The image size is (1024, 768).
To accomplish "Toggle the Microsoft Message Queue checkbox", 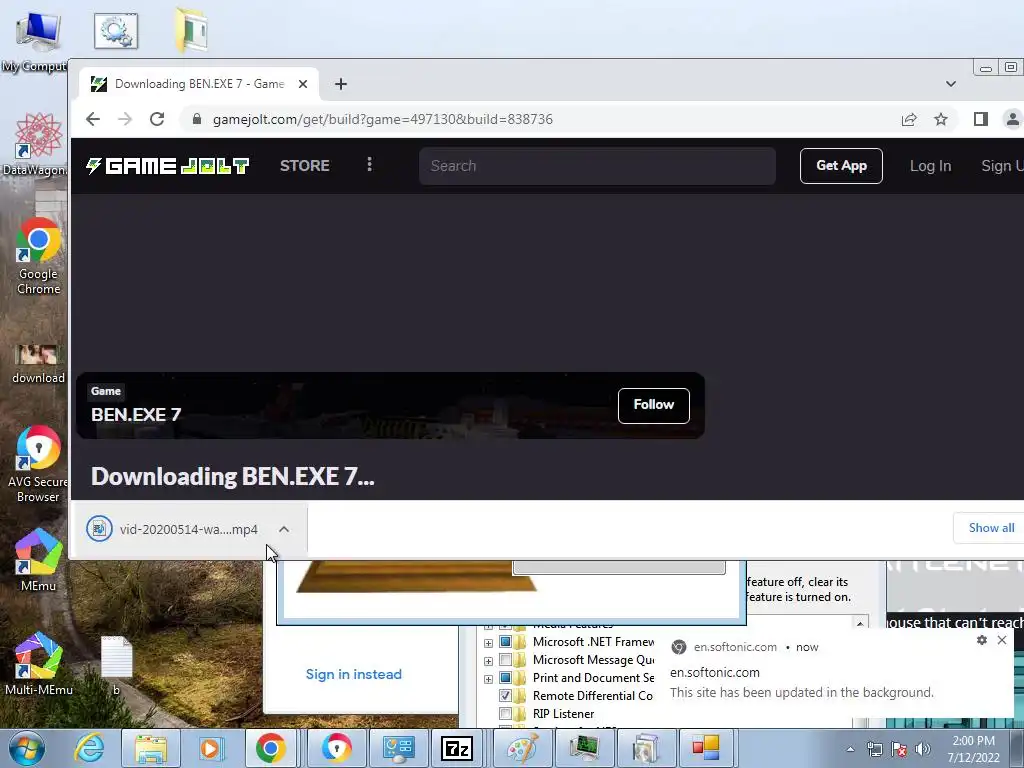I will [x=505, y=660].
